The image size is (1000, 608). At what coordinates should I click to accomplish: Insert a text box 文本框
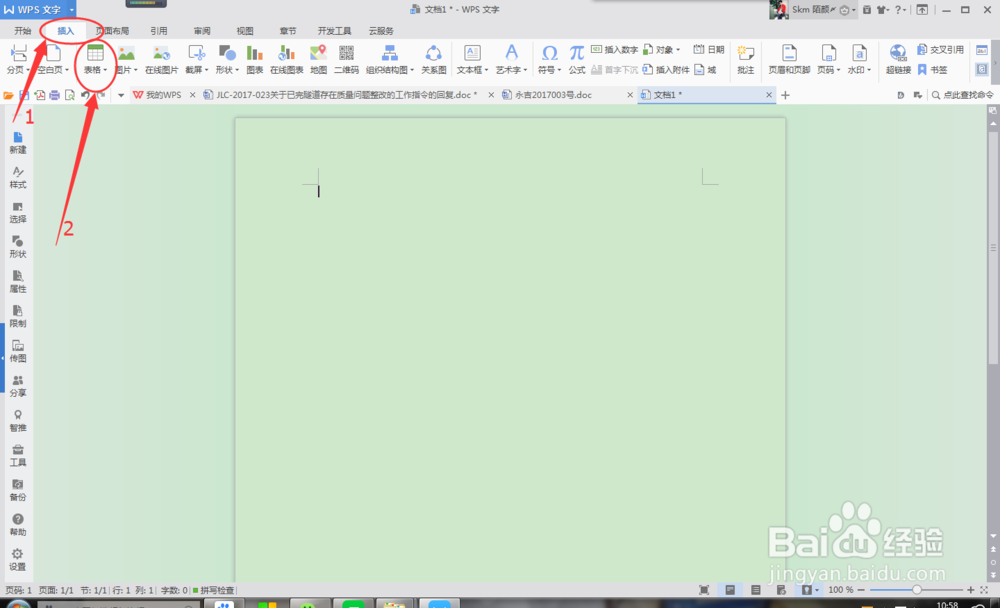point(472,59)
